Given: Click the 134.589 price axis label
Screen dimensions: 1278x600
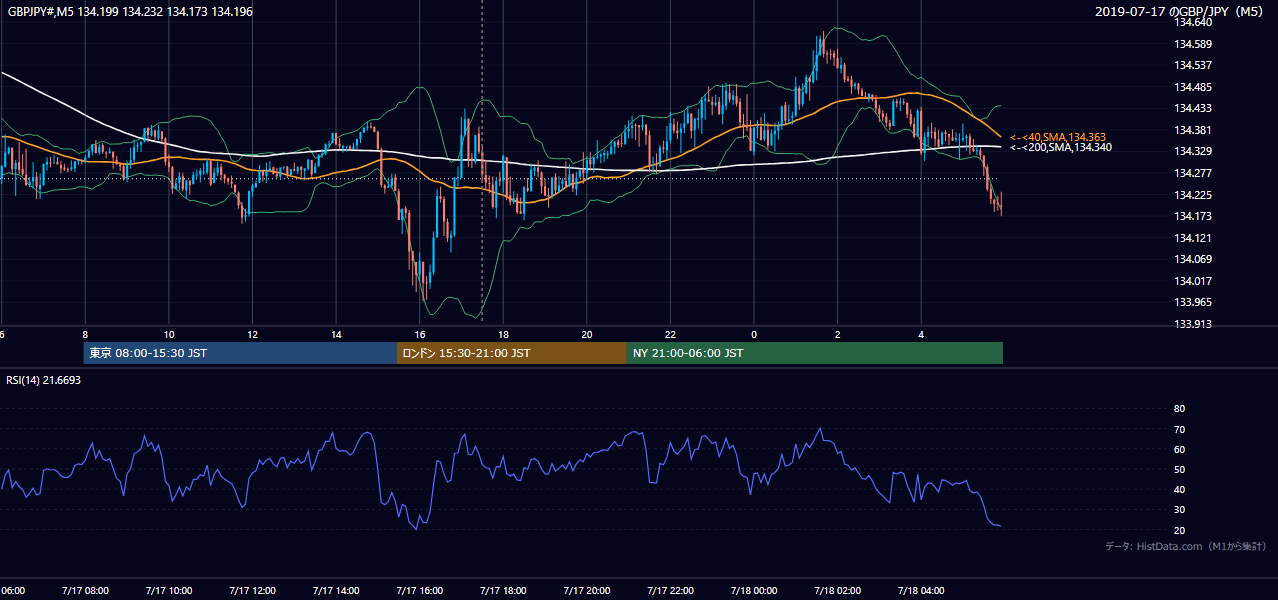Looking at the screenshot, I should tap(1194, 44).
